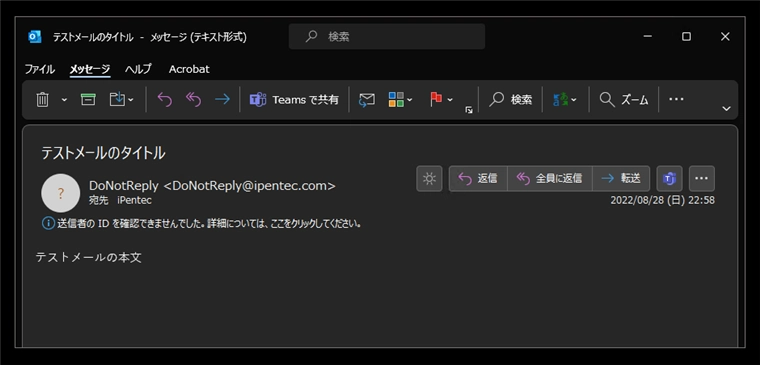The image size is (760, 365).
Task: Select the メッセージ ribbon tab
Action: 90,69
